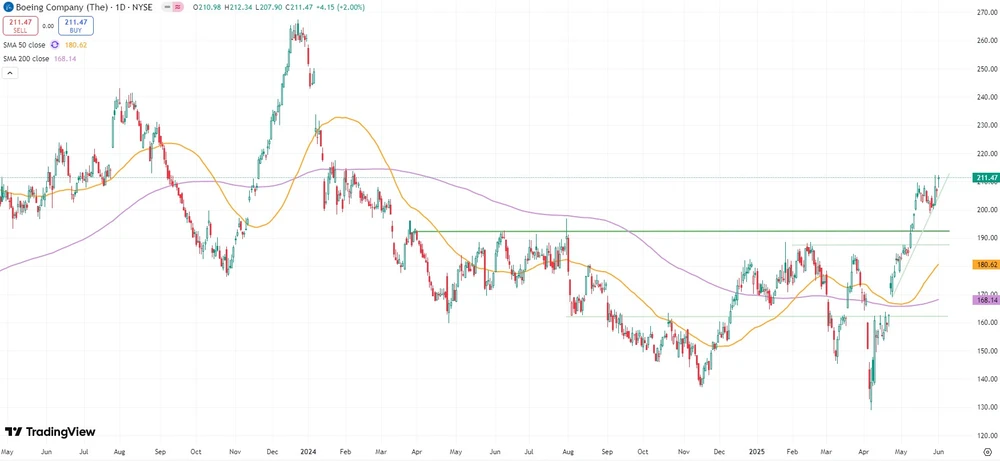Click the purple 168.14 price axis label
Image resolution: width=1000 pixels, height=461 pixels.
[985, 300]
